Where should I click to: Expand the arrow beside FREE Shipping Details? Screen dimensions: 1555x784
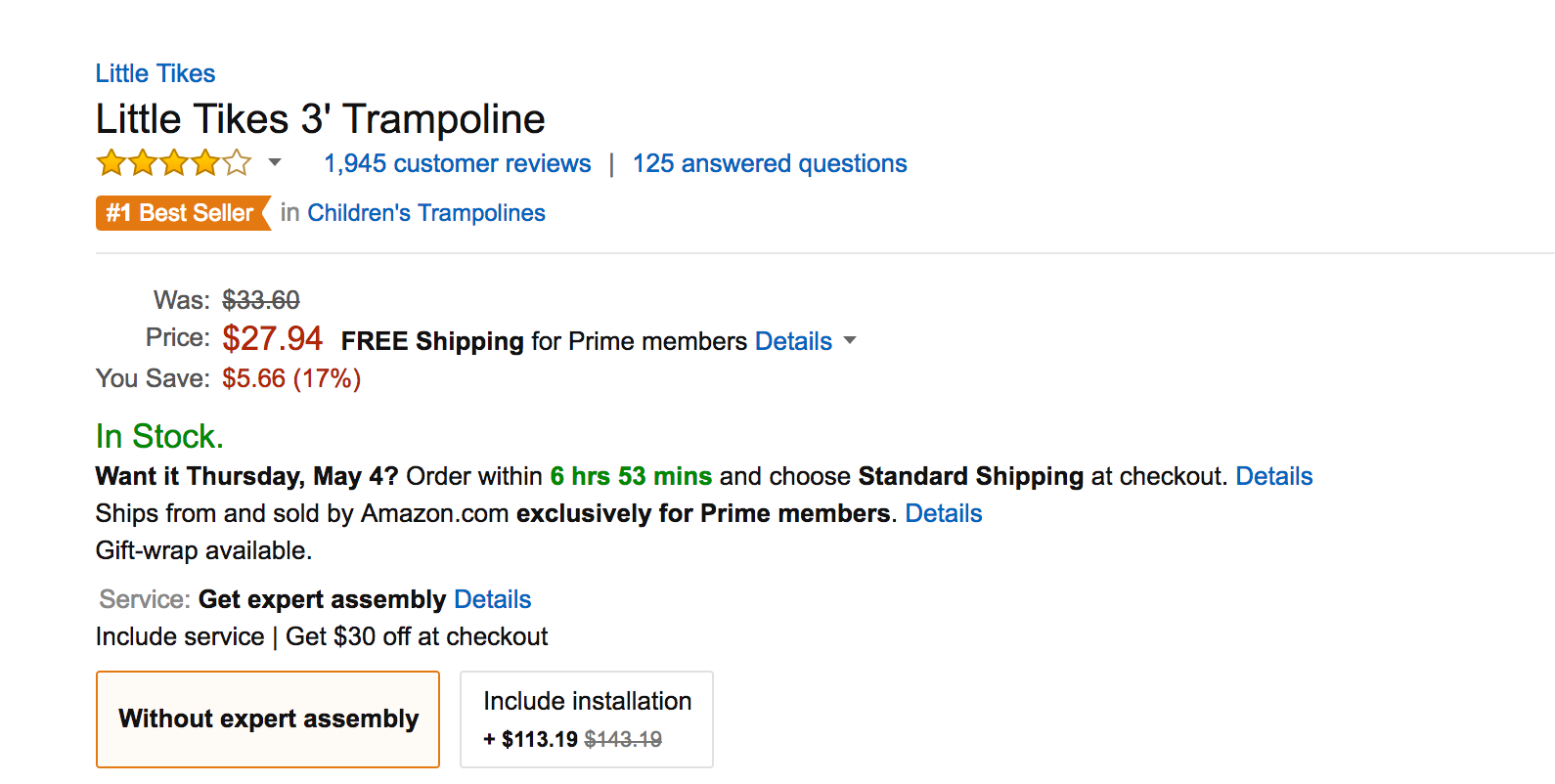coord(850,340)
